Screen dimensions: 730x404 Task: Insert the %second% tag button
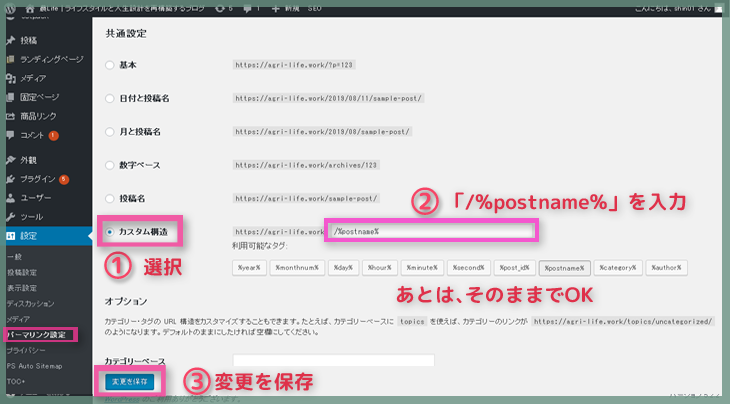tap(468, 268)
